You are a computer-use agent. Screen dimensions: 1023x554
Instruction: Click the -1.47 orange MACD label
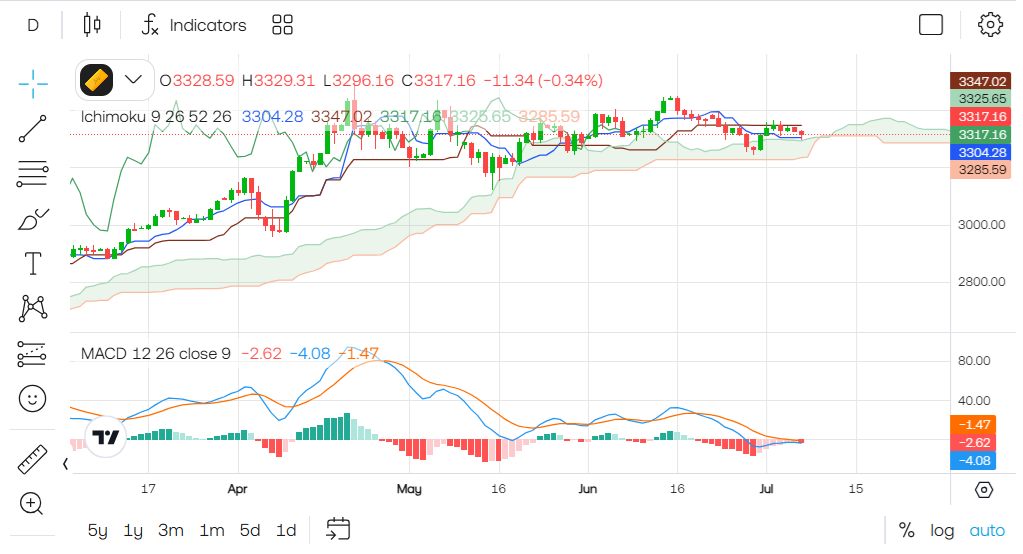(973, 425)
